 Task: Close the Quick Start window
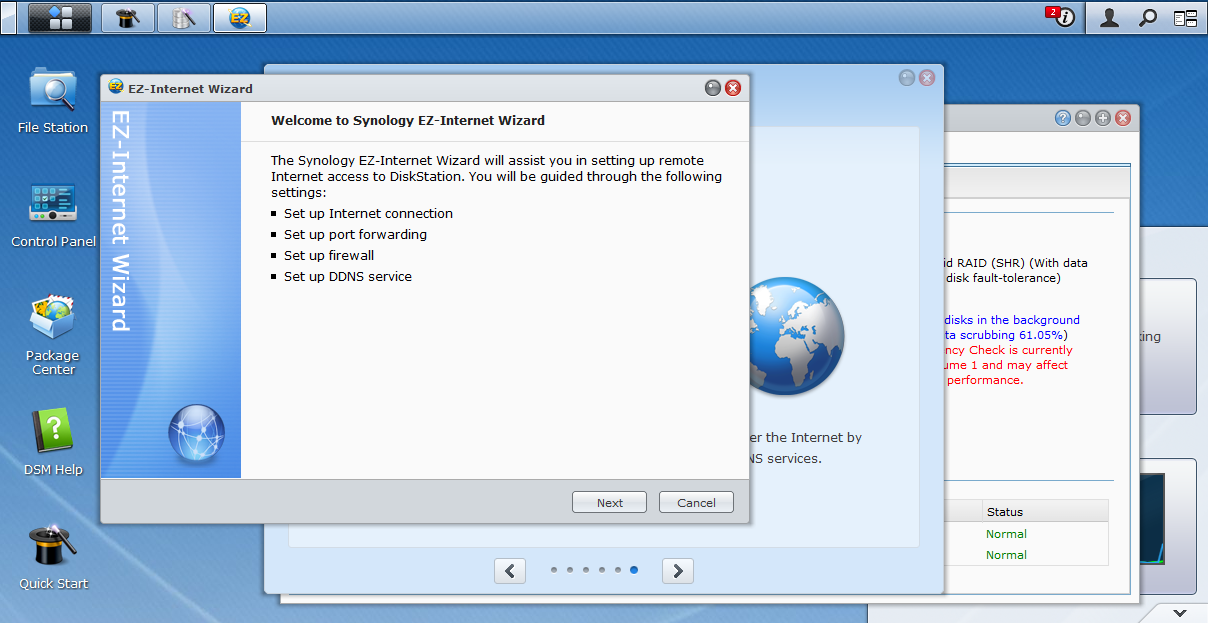927,77
